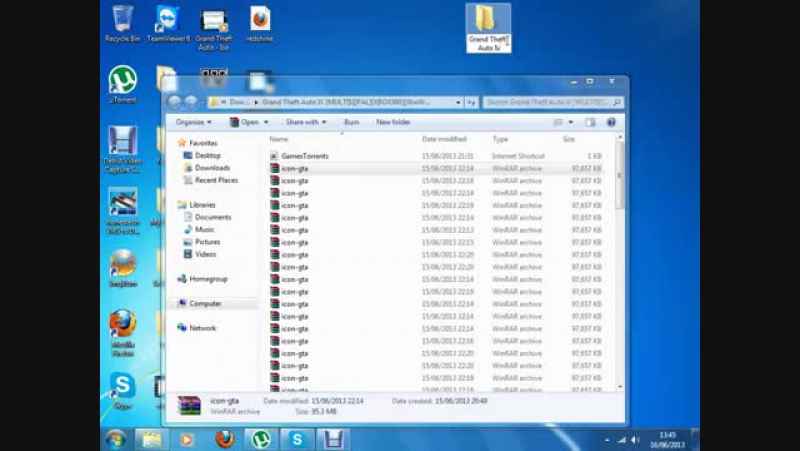Click the network signal tray icon
Image resolution: width=800 pixels, height=451 pixels.
click(x=621, y=440)
